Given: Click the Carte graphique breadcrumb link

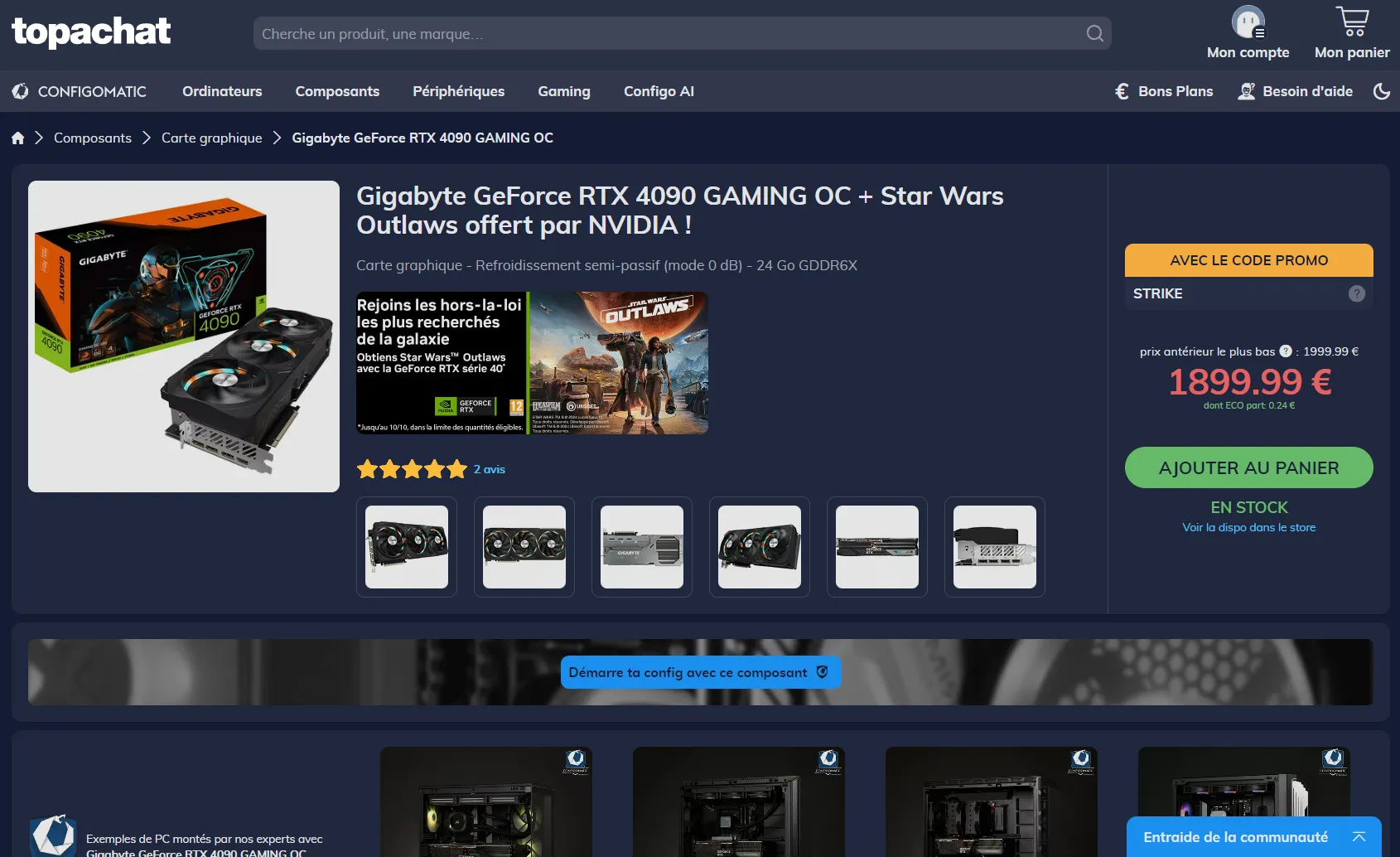Looking at the screenshot, I should point(211,138).
